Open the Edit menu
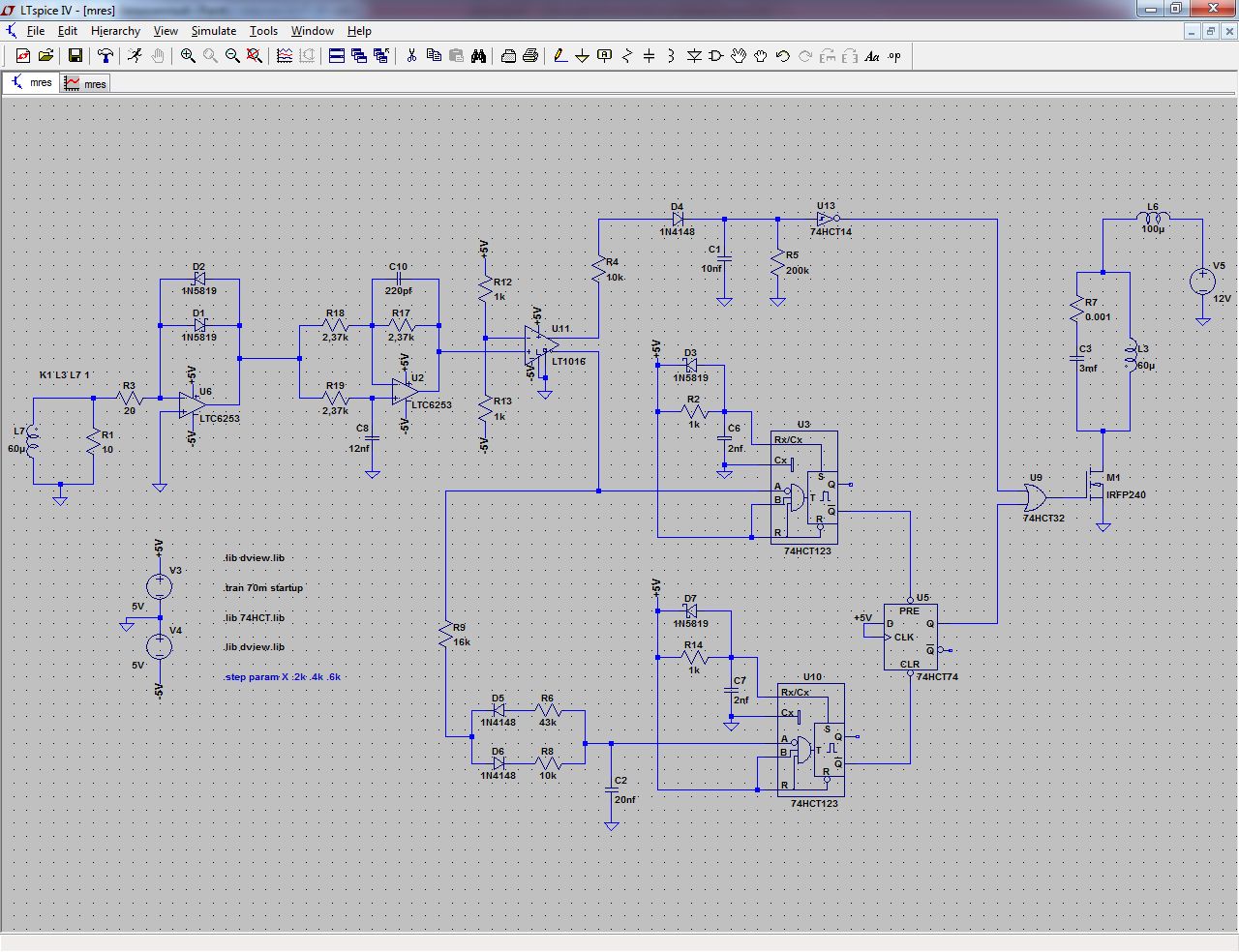The image size is (1239, 952). [x=68, y=31]
